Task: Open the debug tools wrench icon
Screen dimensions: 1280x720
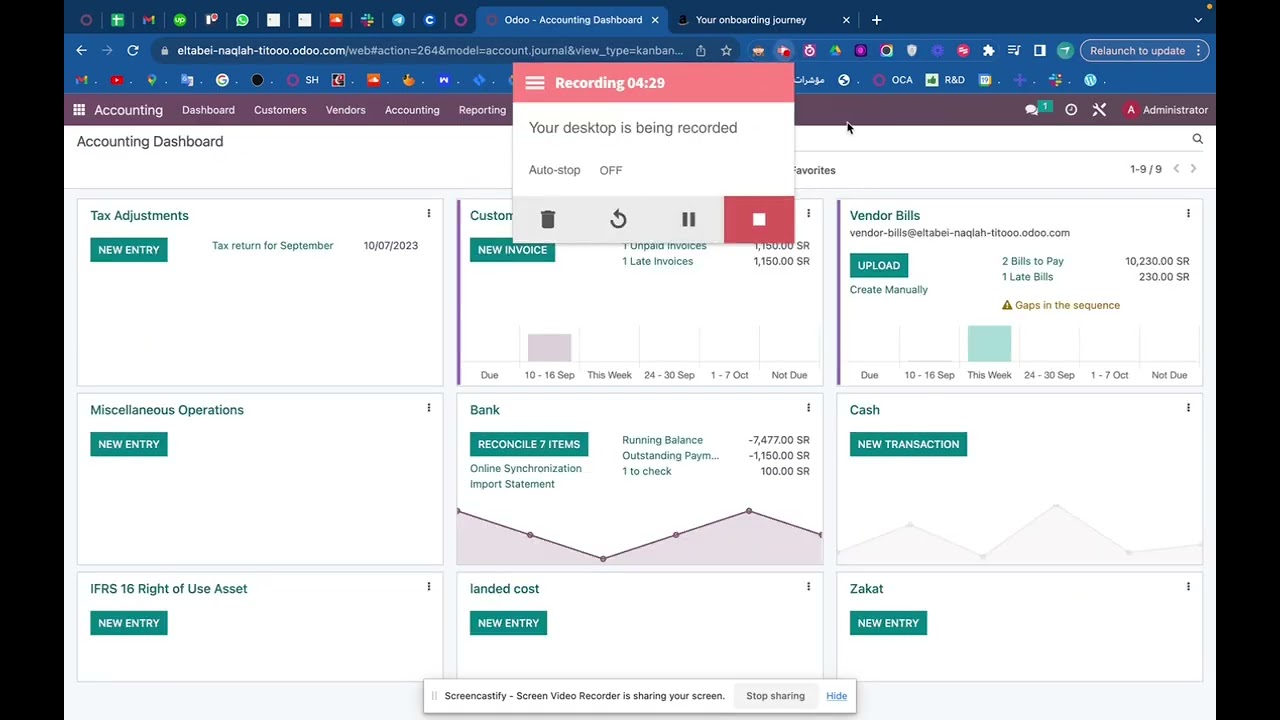Action: coord(1099,110)
